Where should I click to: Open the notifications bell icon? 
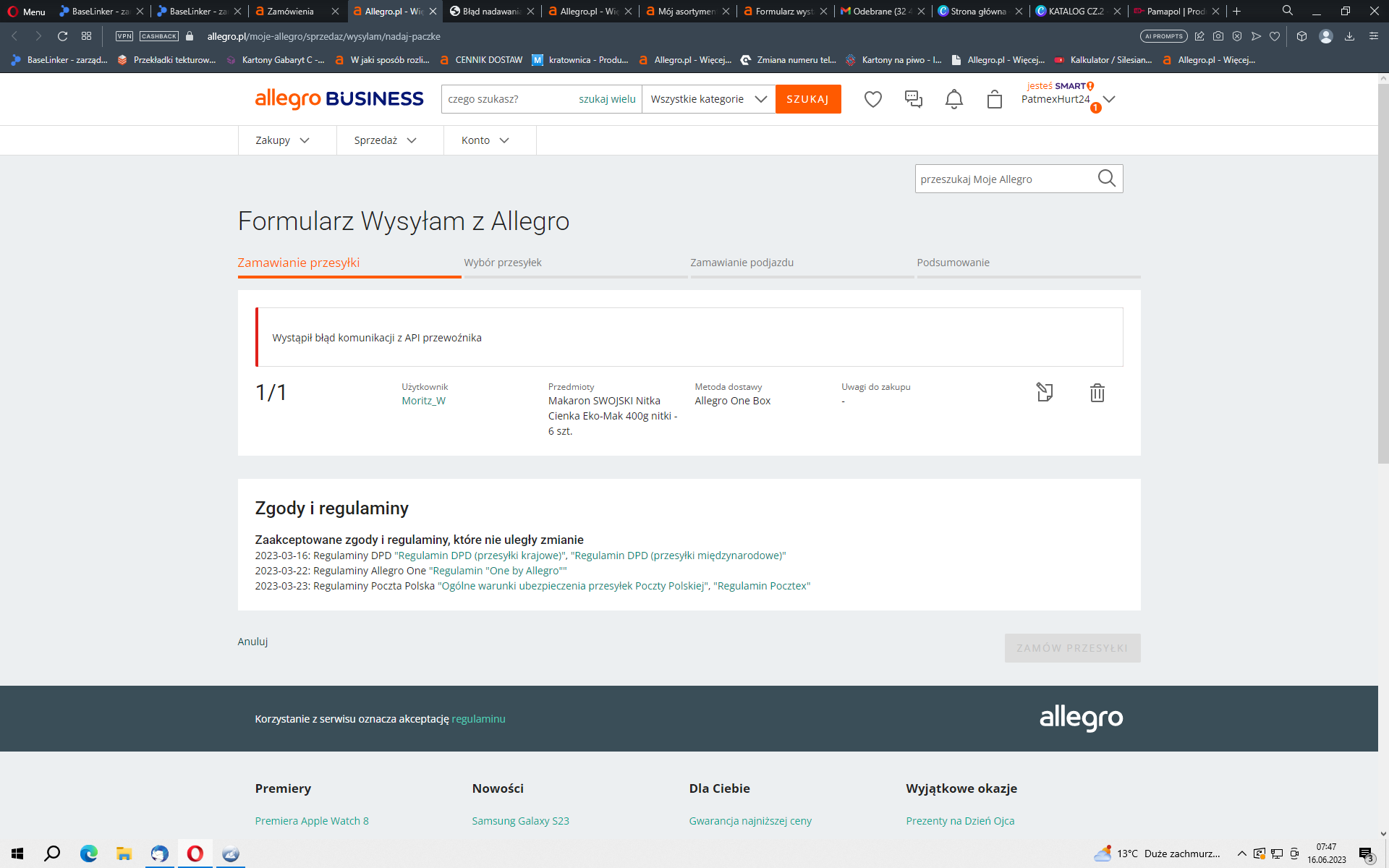[x=954, y=99]
